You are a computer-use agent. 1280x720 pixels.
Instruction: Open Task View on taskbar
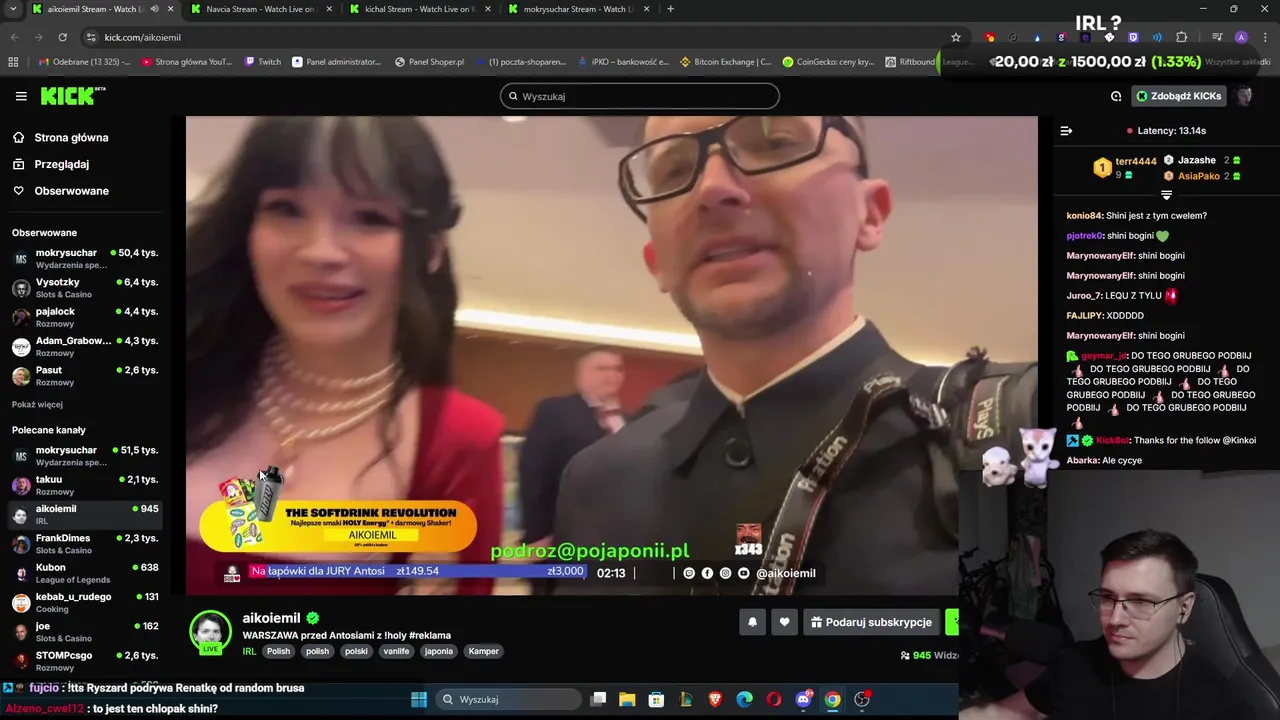point(598,699)
